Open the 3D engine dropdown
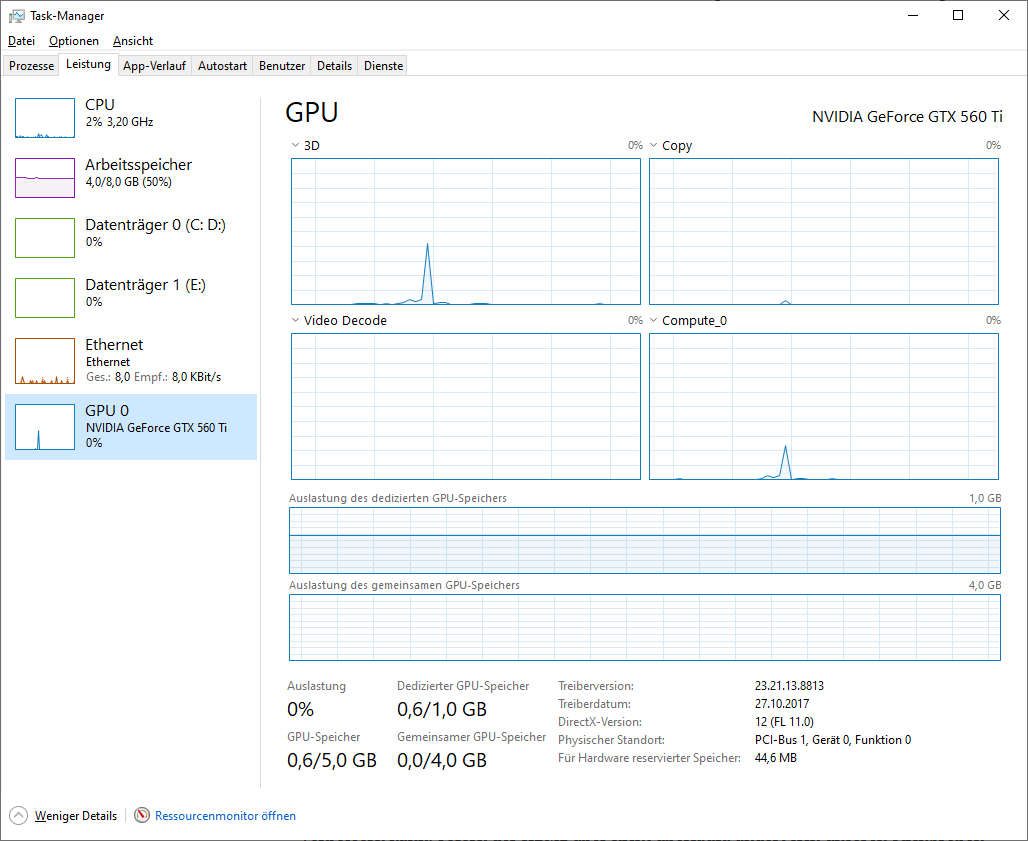Image resolution: width=1028 pixels, height=841 pixels. (x=296, y=146)
